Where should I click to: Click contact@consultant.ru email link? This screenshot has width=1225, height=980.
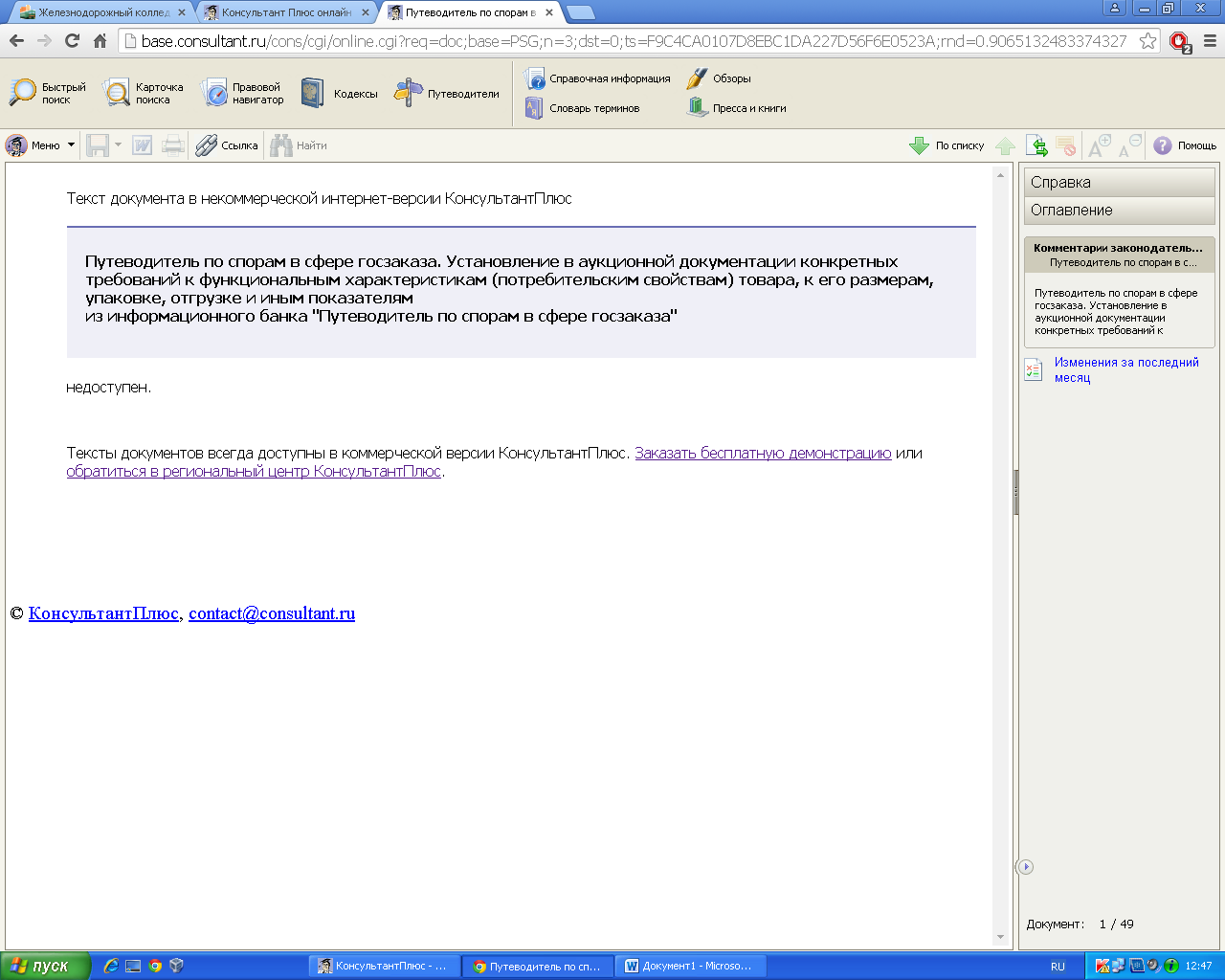tap(272, 613)
